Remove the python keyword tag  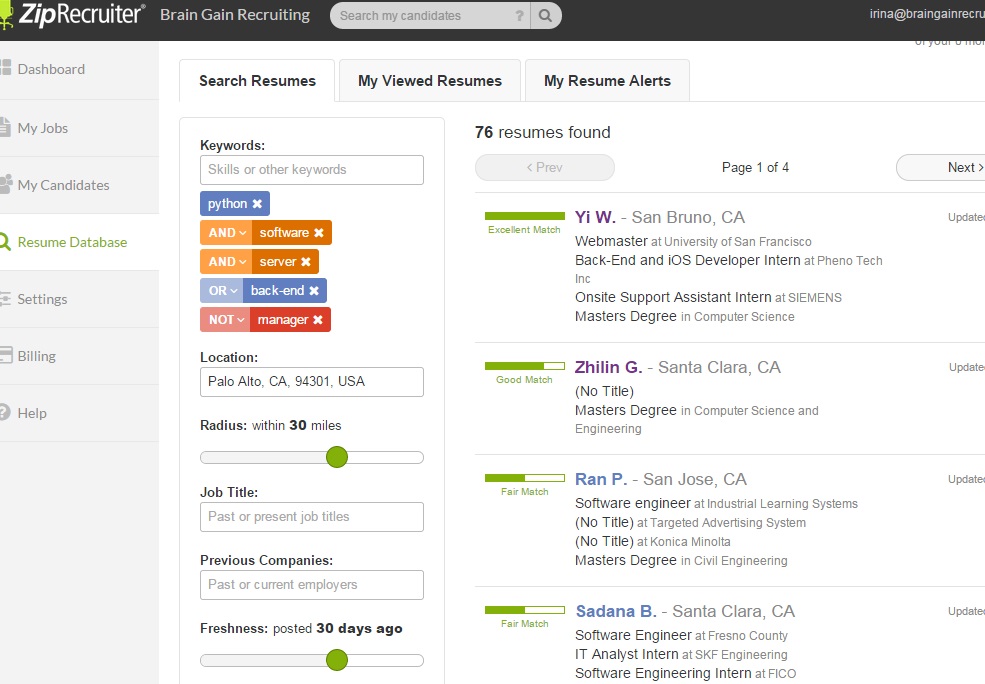[257, 204]
